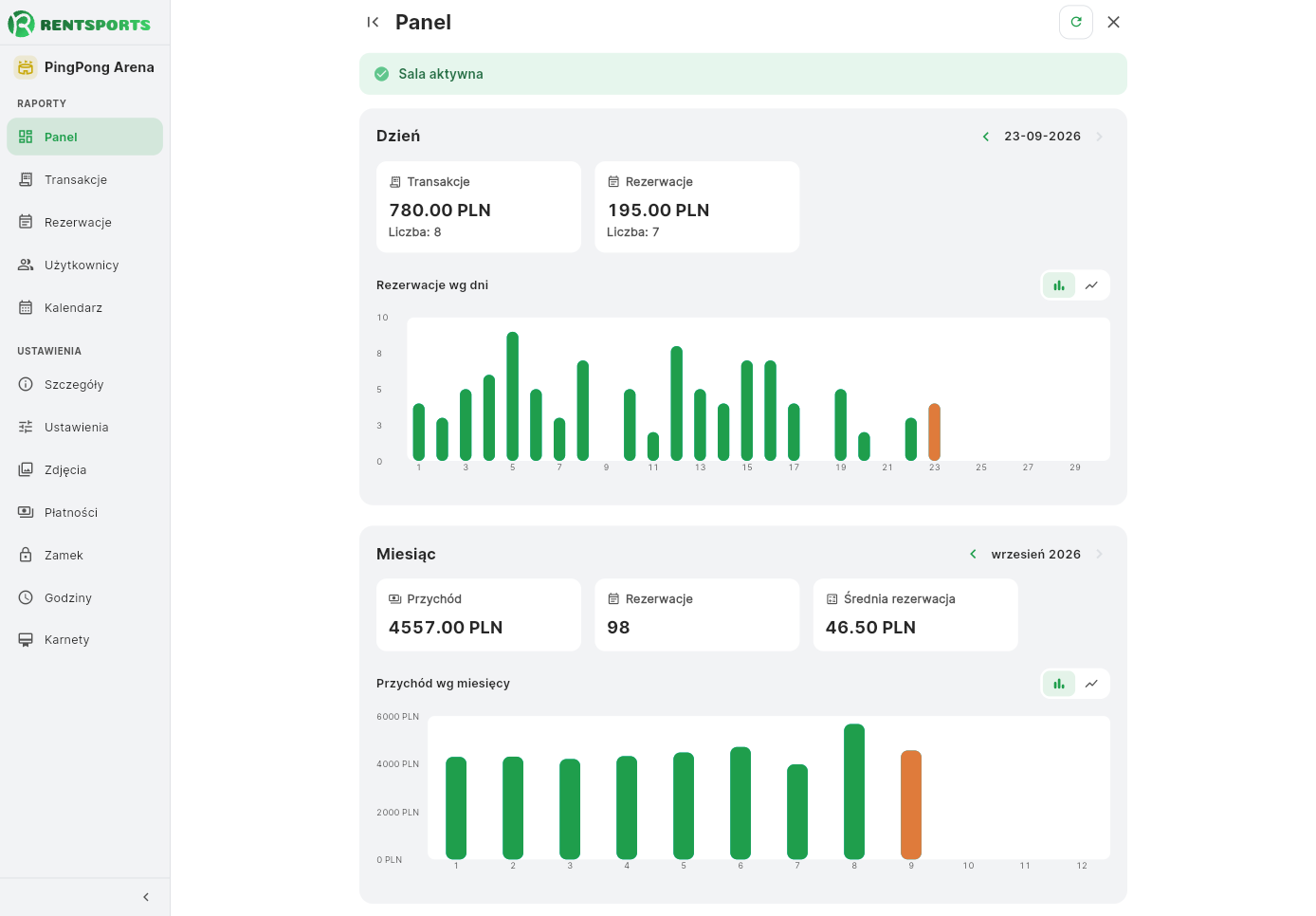Close the panel with the X icon

[x=1114, y=22]
